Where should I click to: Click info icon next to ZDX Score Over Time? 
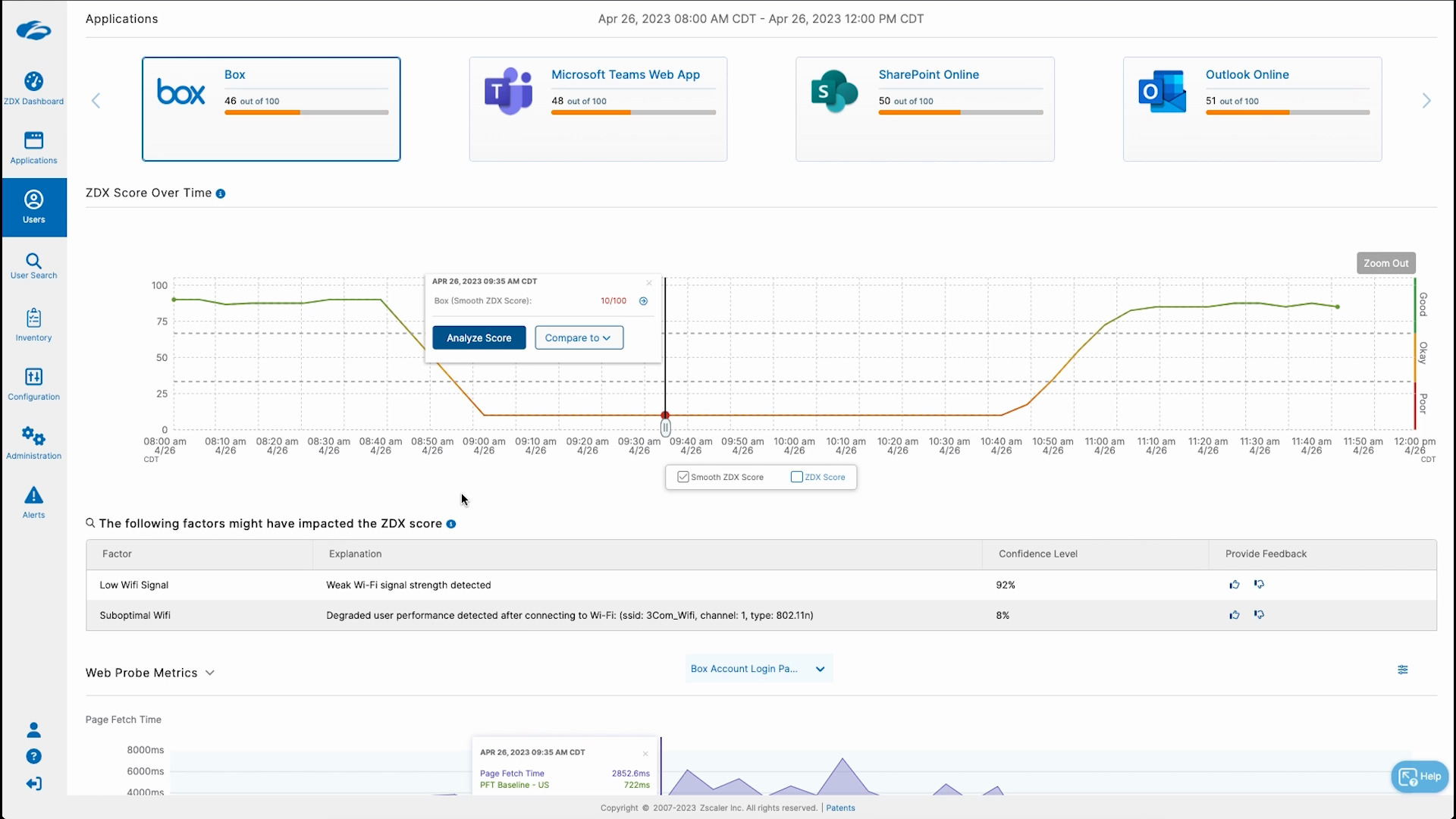click(221, 194)
